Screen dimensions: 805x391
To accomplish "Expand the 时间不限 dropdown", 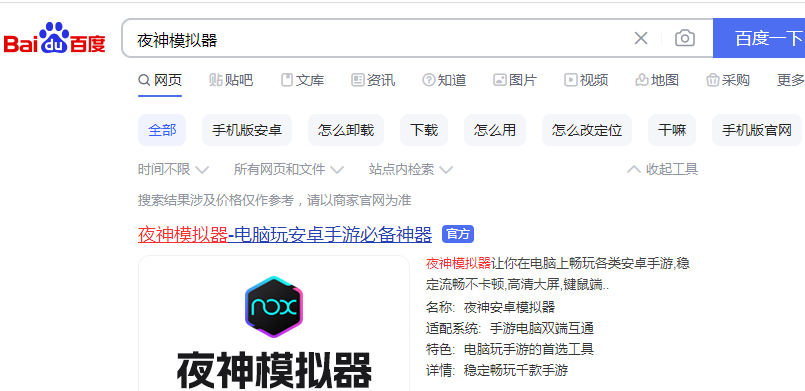I will [x=173, y=169].
